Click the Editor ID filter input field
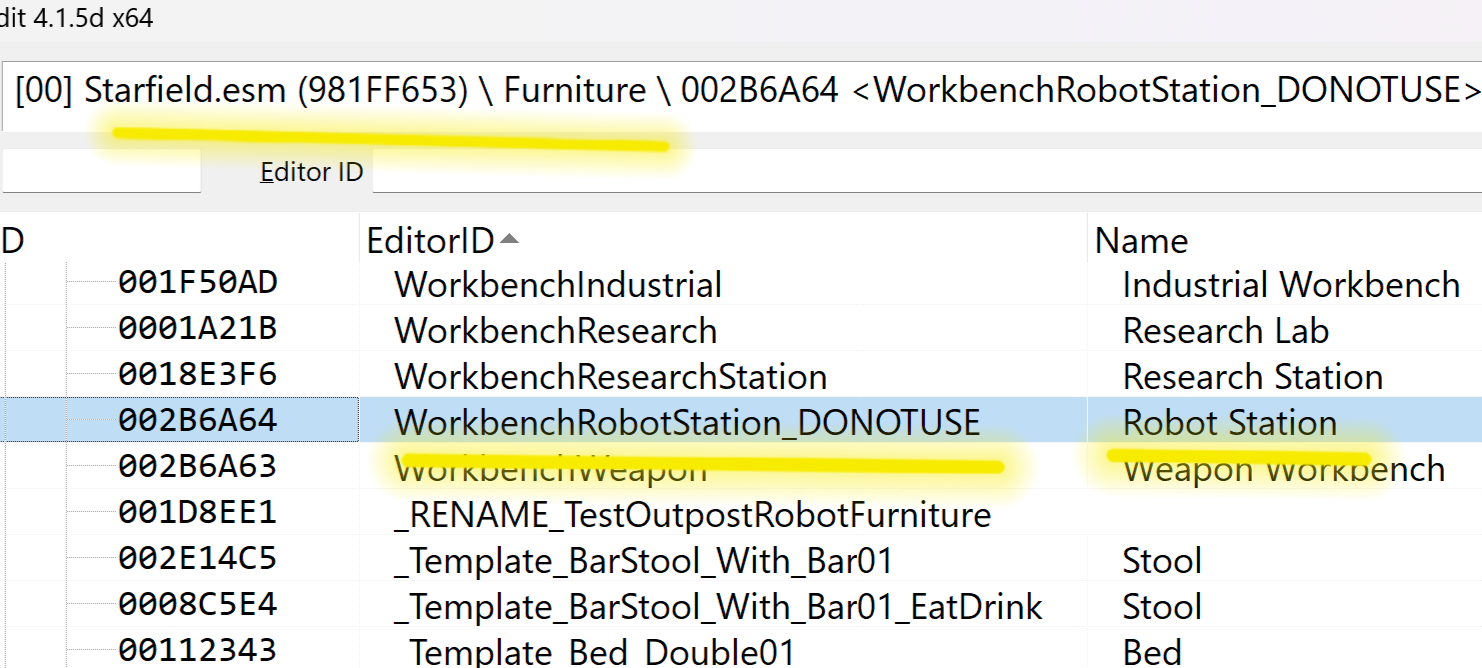Viewport: 1482px width, 668px height. pyautogui.click(x=927, y=172)
